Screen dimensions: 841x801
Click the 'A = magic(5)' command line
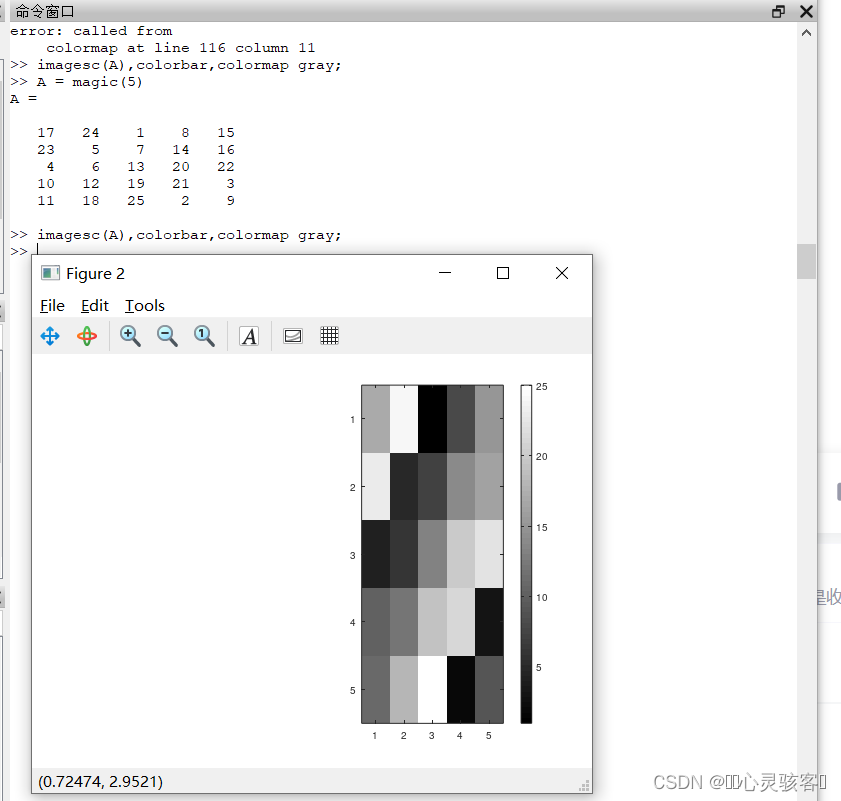point(90,82)
